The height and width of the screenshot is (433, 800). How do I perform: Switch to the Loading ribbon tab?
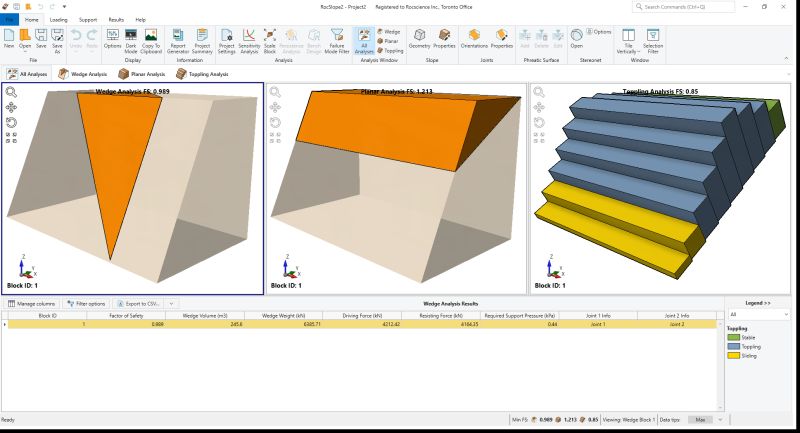coord(58,20)
